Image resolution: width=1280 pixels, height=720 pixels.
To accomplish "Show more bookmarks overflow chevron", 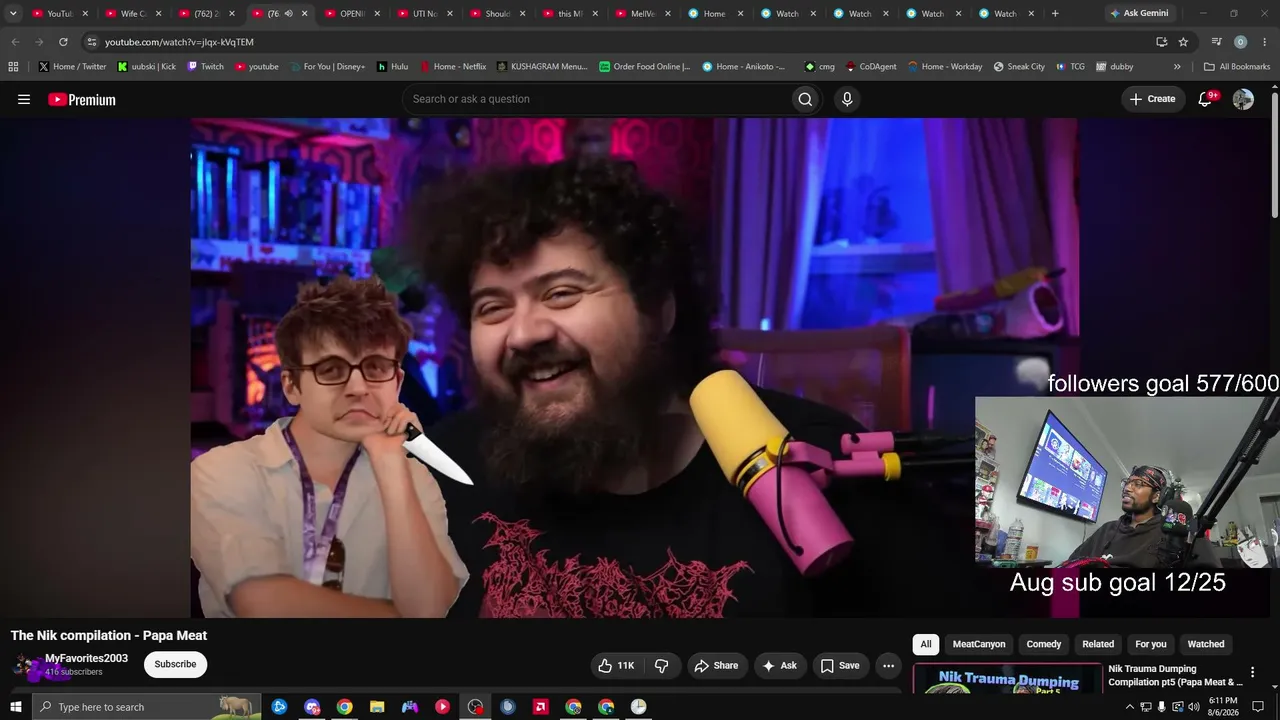I will pyautogui.click(x=1177, y=67).
